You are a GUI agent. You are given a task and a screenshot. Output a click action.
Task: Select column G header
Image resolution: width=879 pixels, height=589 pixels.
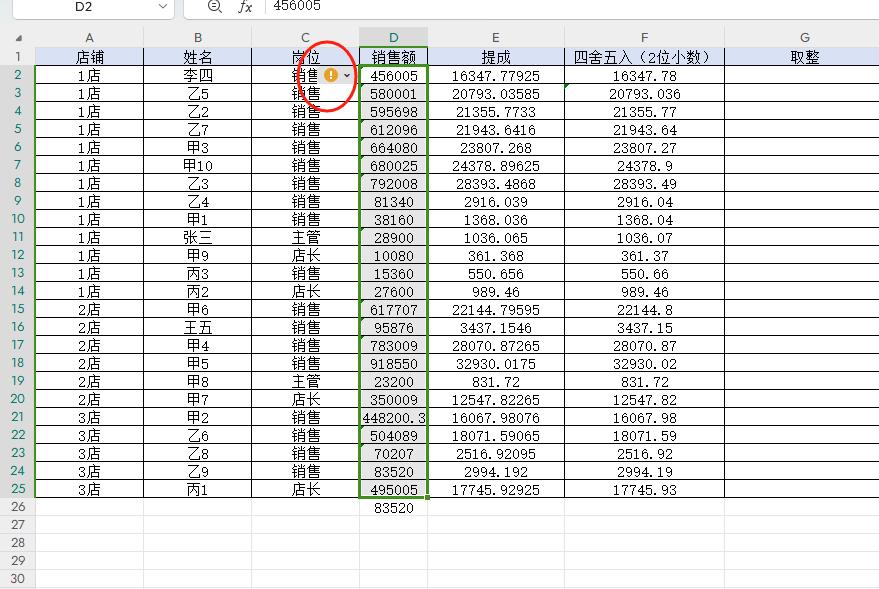click(804, 38)
